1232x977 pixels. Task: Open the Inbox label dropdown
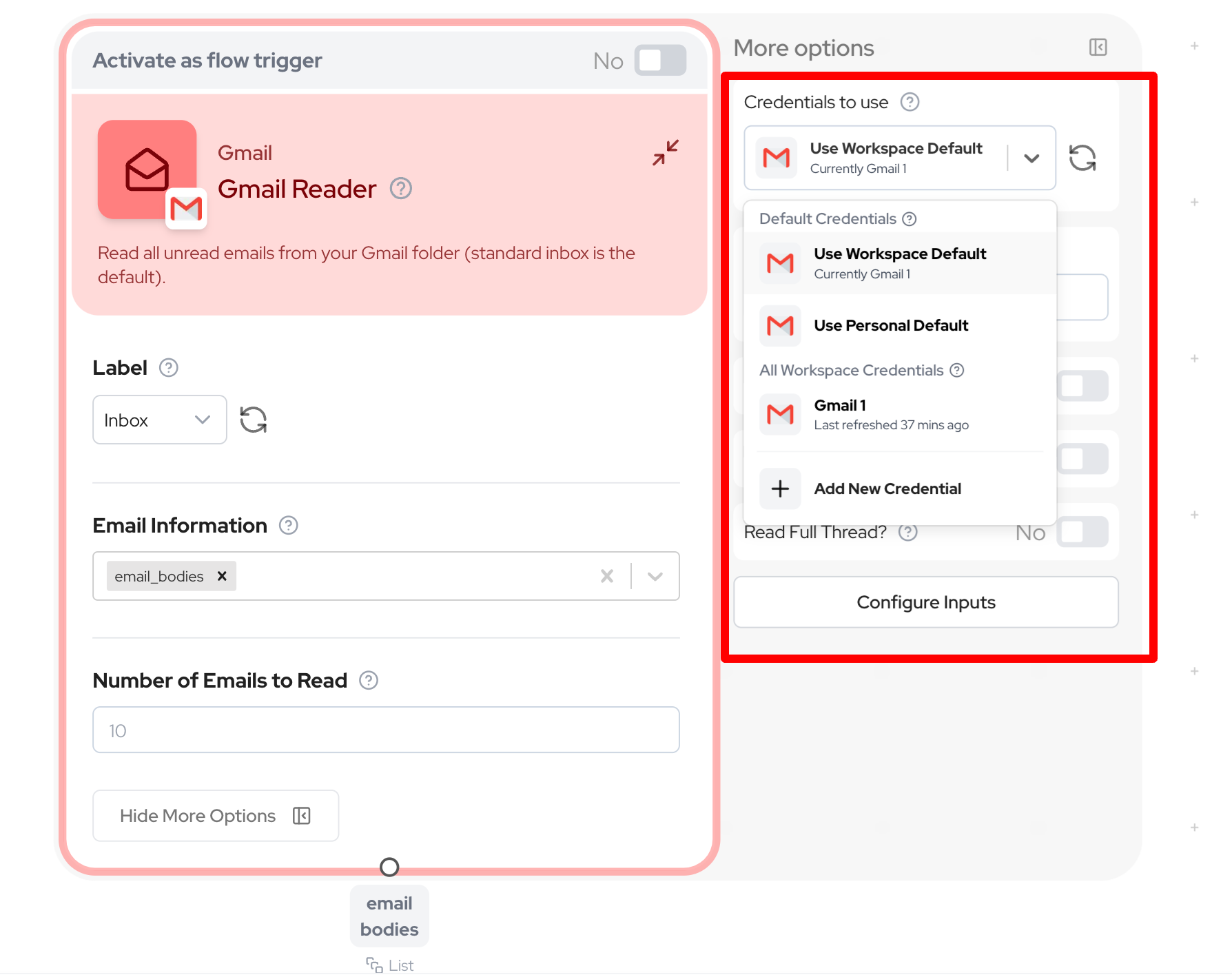pyautogui.click(x=160, y=420)
